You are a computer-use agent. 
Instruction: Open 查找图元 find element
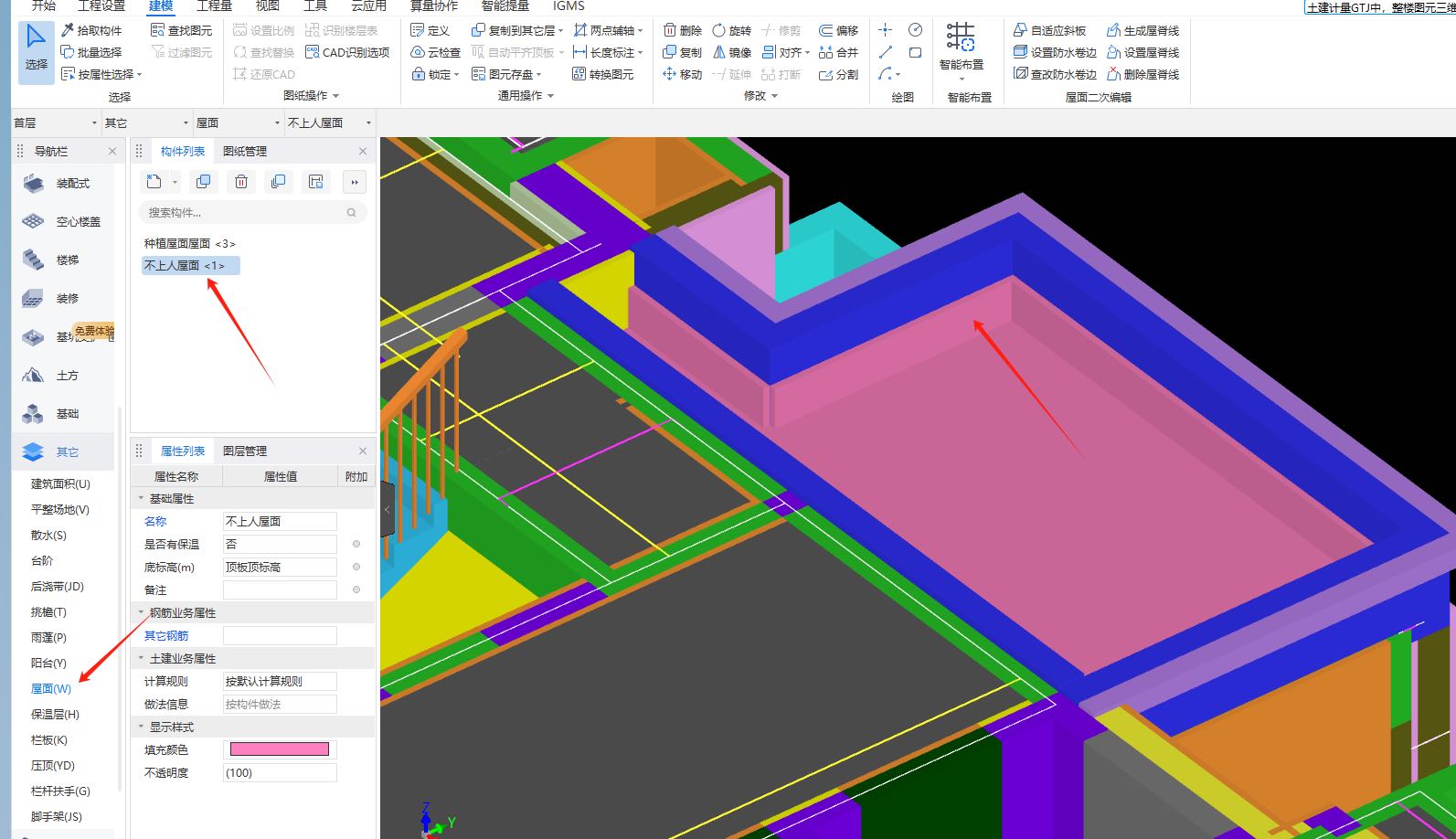pyautogui.click(x=181, y=30)
